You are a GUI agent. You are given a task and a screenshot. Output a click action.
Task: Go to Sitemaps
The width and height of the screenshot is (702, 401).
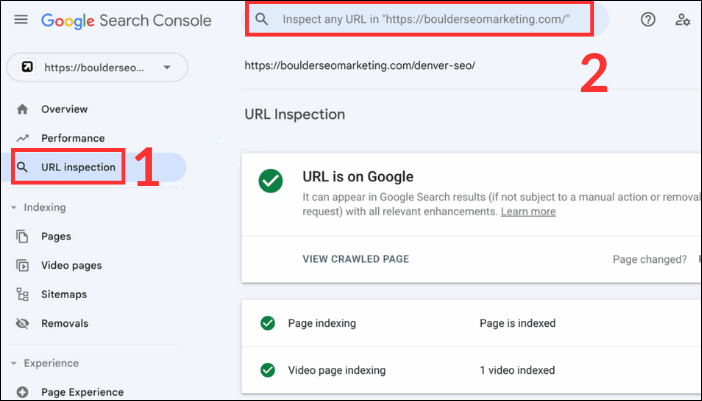coord(64,294)
